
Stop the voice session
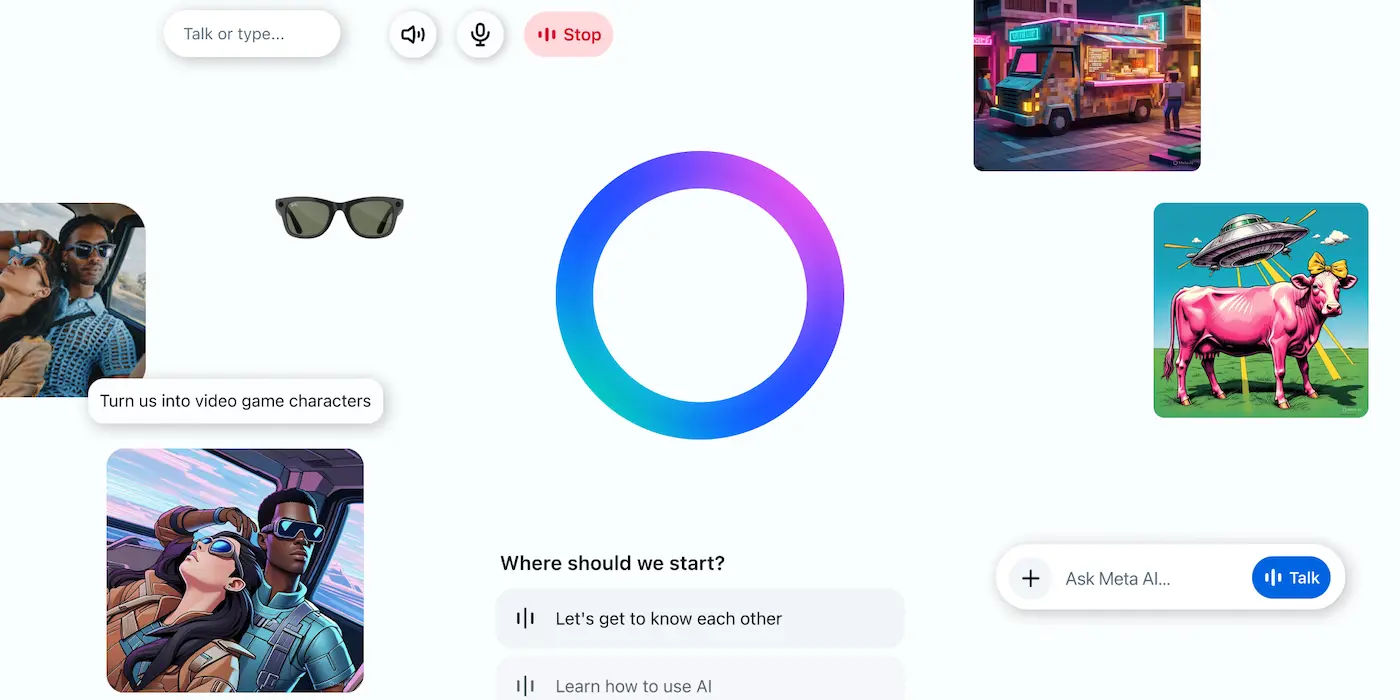point(568,35)
